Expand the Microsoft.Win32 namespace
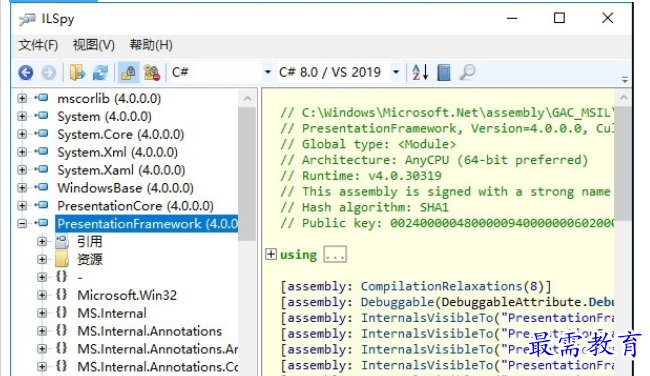Screen dimensions: 650x376 coord(42,295)
